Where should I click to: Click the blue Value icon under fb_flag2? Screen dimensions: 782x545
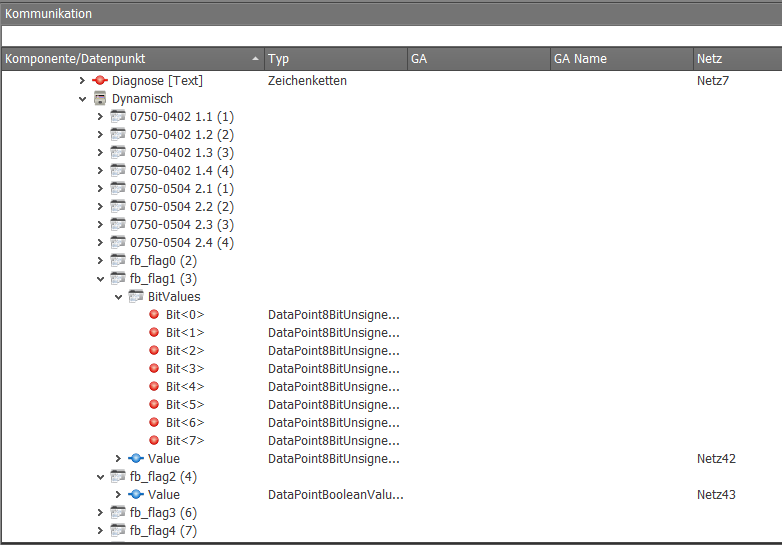[x=136, y=494]
